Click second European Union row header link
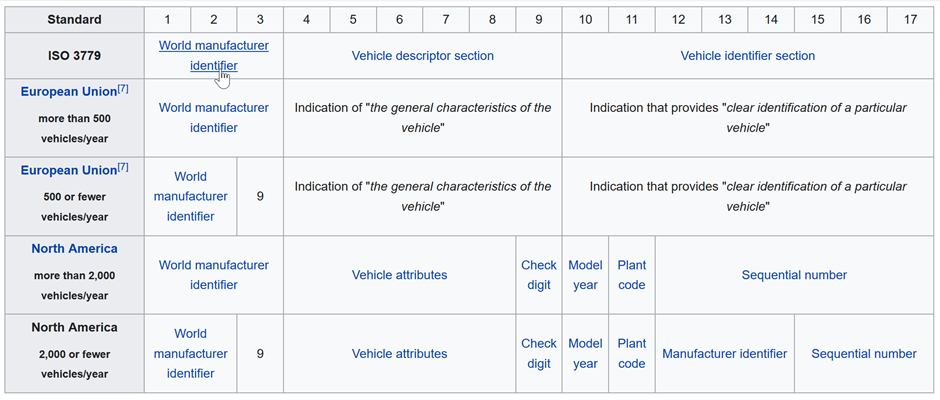The width and height of the screenshot is (940, 400). 68,170
